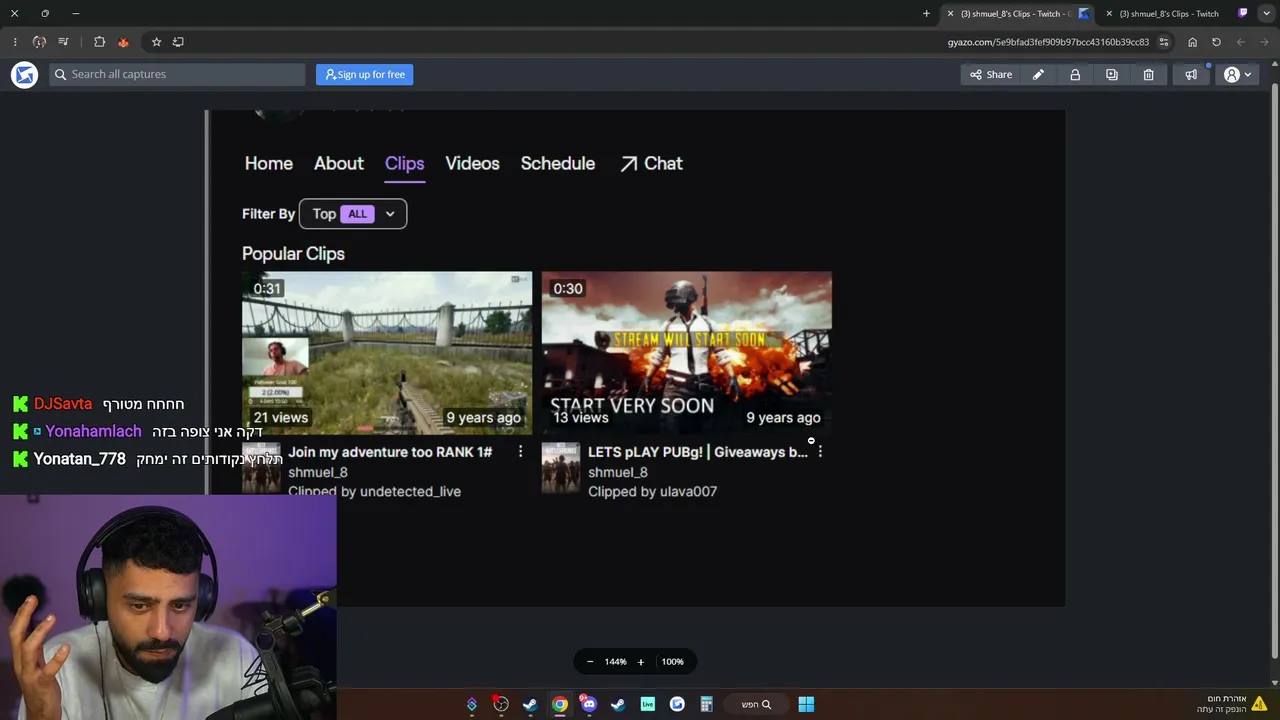
Task: Click the Clipped by ulava007 text
Action: [x=652, y=492]
